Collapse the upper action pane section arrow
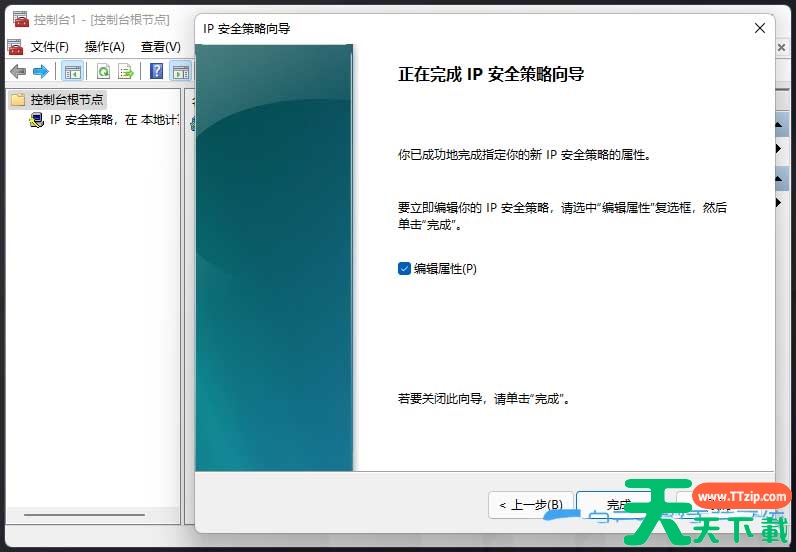The width and height of the screenshot is (796, 552). pos(779,124)
